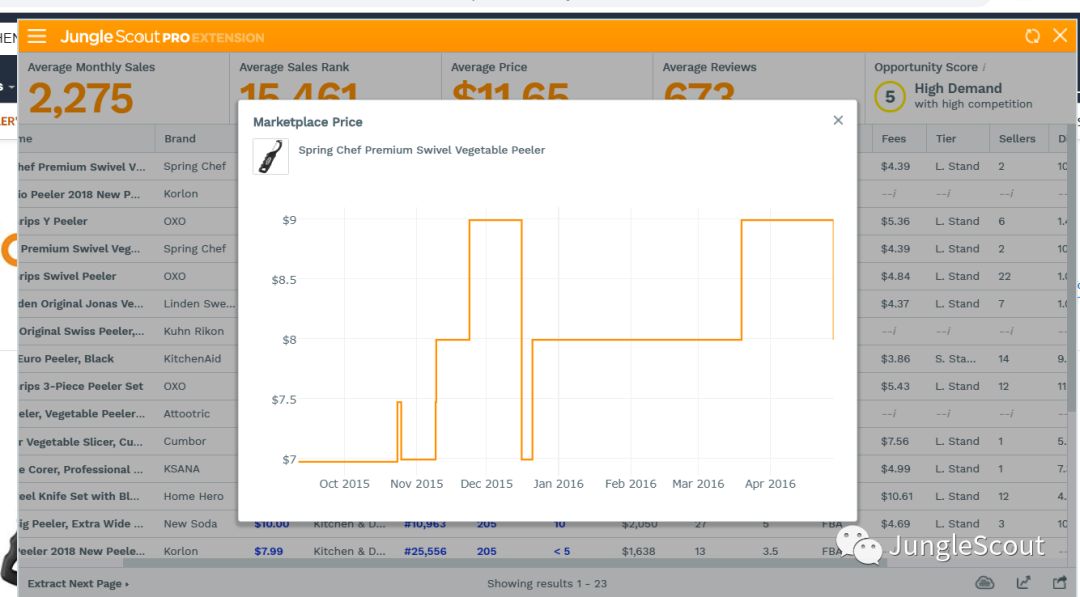The image size is (1080, 597).
Task: Click the $7.99 price in Korlon row
Action: point(269,551)
